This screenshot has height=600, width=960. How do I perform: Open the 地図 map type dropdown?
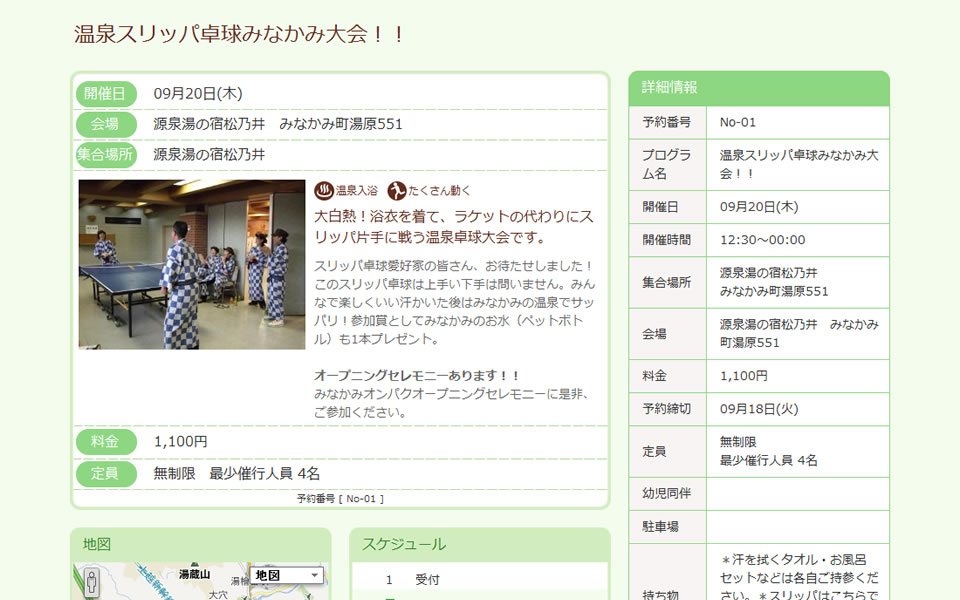click(287, 575)
